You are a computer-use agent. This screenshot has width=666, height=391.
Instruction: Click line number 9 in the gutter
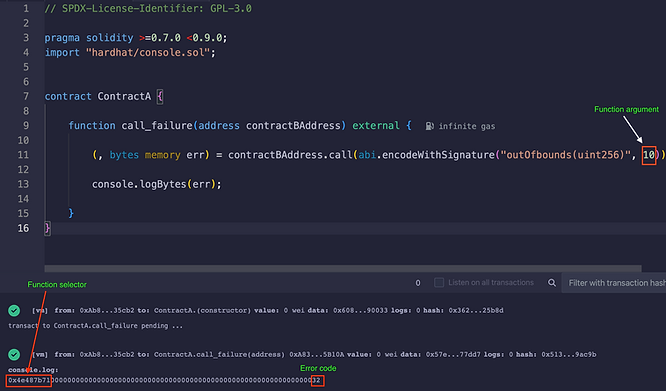26,126
